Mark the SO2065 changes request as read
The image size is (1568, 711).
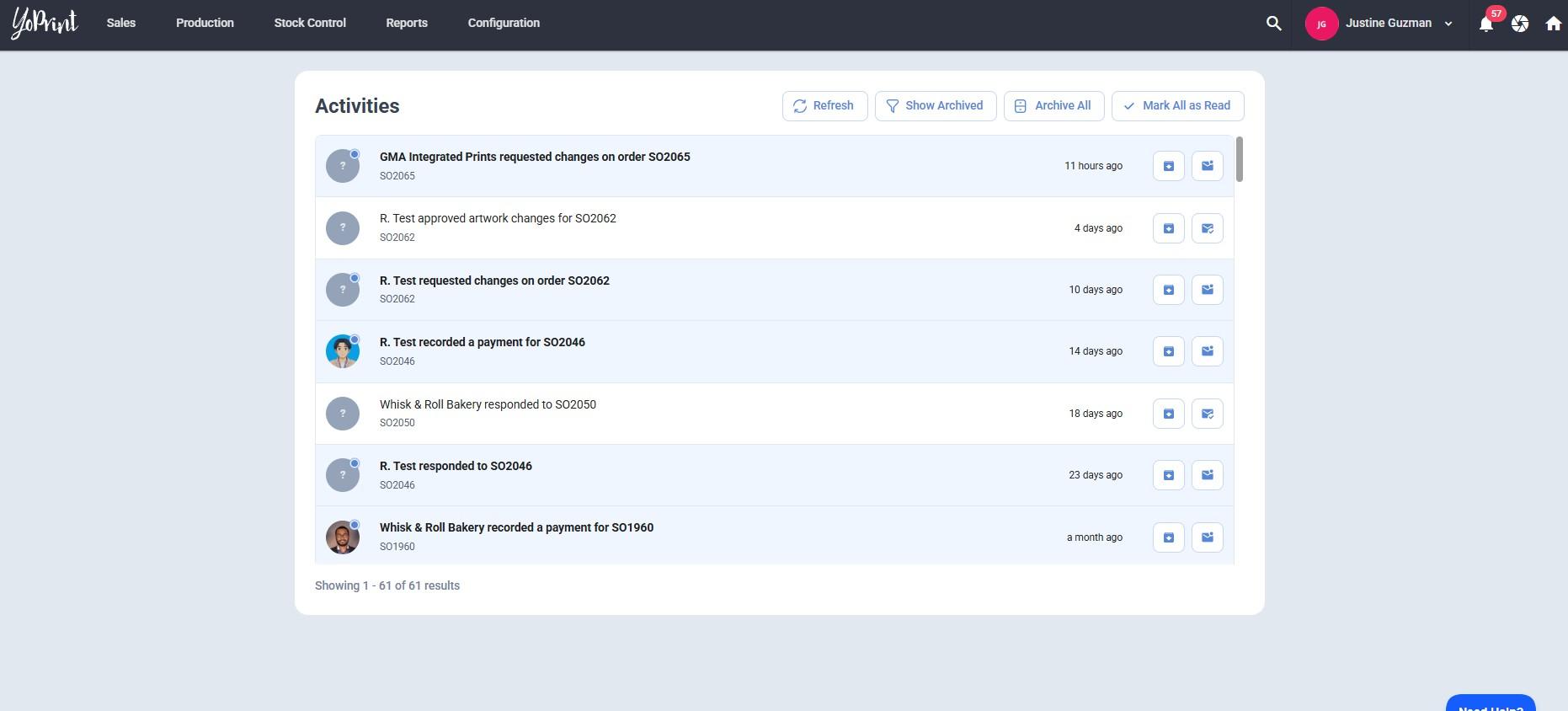pos(1207,166)
